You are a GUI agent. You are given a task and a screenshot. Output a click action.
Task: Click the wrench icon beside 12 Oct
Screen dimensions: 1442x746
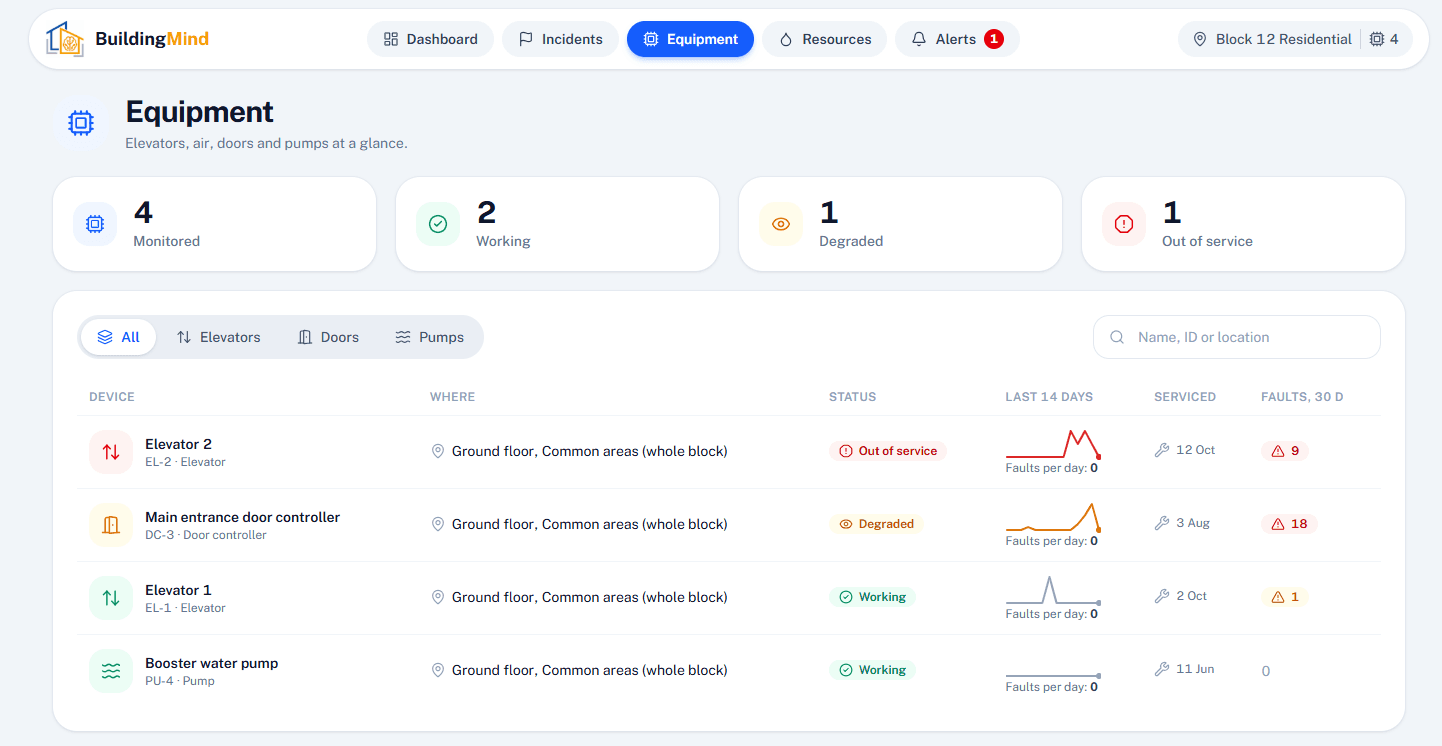(1162, 450)
